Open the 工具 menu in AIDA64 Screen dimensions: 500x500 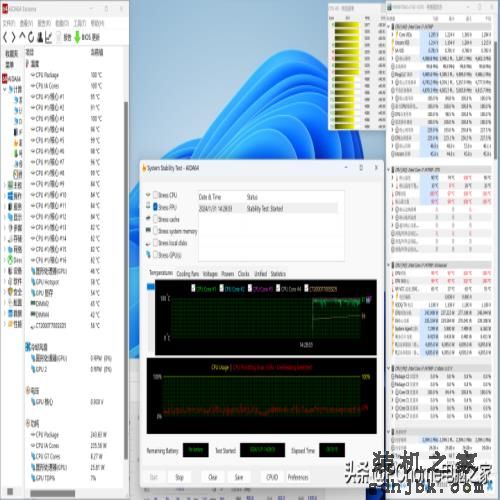tap(79, 23)
